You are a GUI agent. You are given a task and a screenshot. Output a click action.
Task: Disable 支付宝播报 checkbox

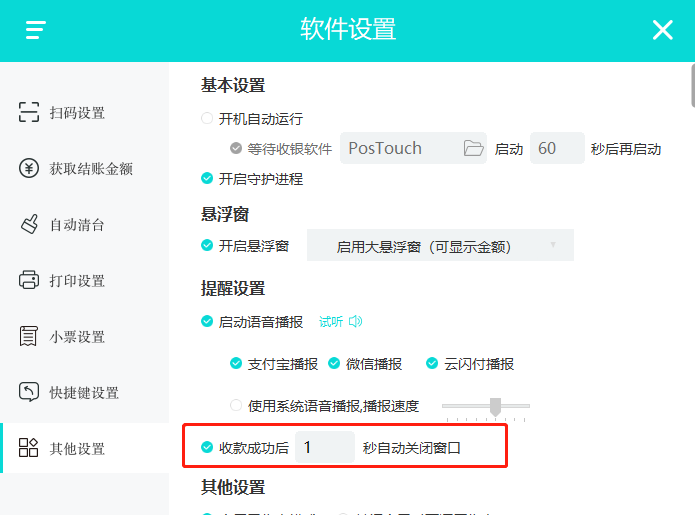(x=236, y=364)
